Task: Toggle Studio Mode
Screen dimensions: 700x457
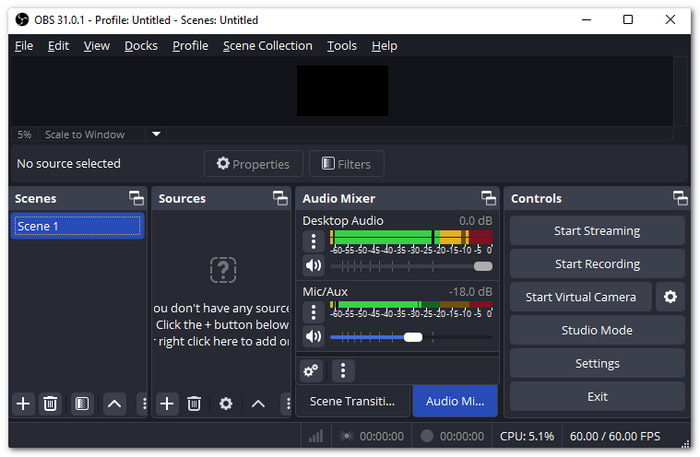Action: (x=597, y=330)
